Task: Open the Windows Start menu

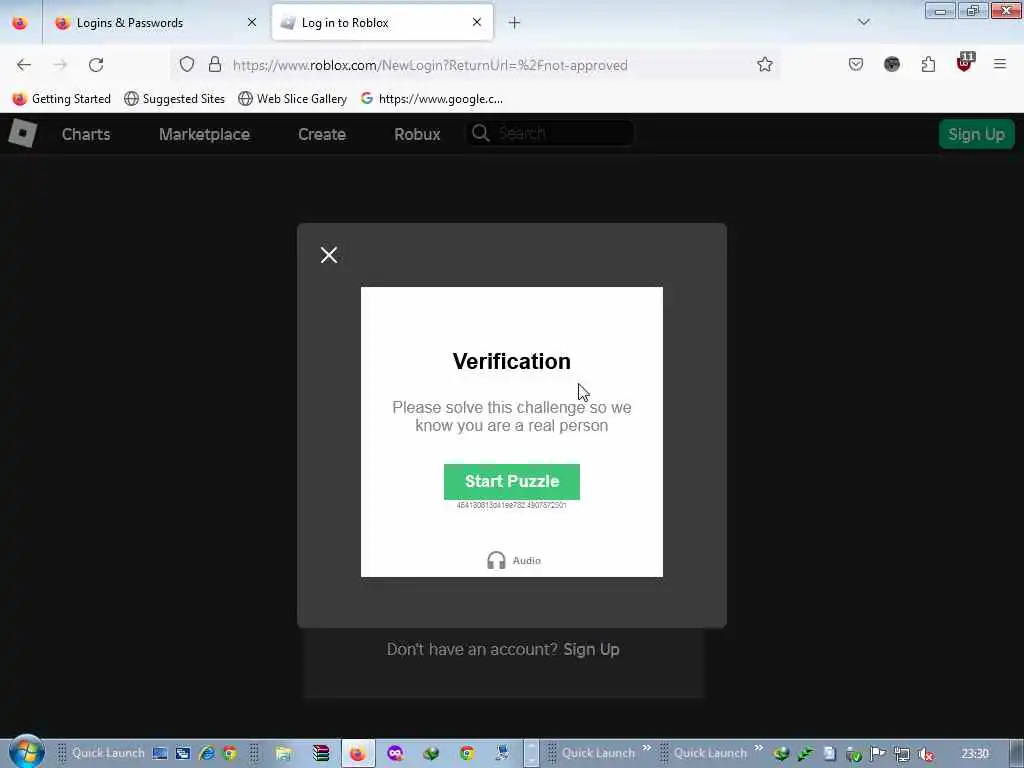Action: click(26, 752)
